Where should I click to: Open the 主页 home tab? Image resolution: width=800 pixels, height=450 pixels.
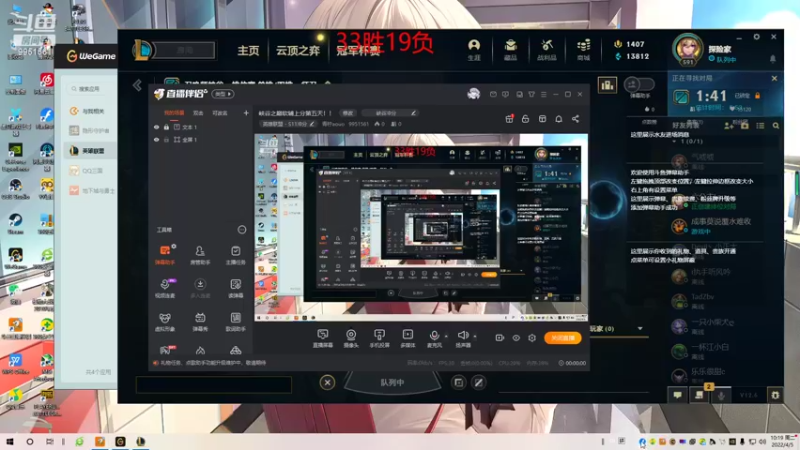[x=248, y=51]
